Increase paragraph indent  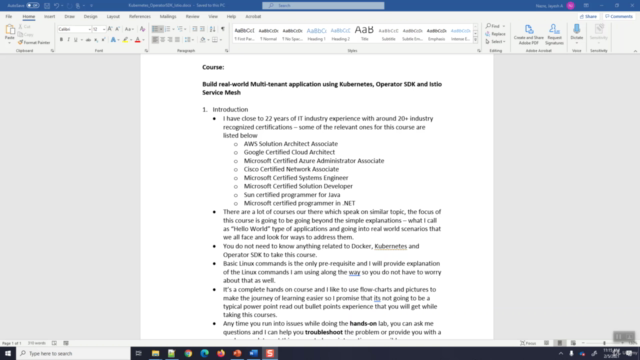[x=202, y=29]
